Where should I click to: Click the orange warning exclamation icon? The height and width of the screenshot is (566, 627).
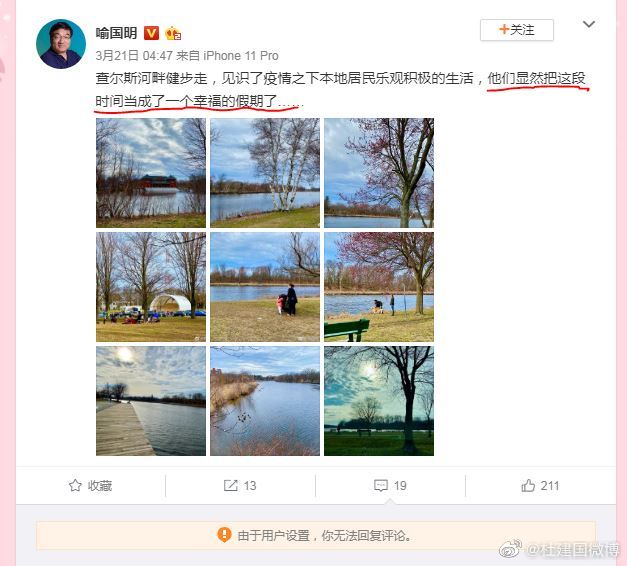pyautogui.click(x=224, y=534)
